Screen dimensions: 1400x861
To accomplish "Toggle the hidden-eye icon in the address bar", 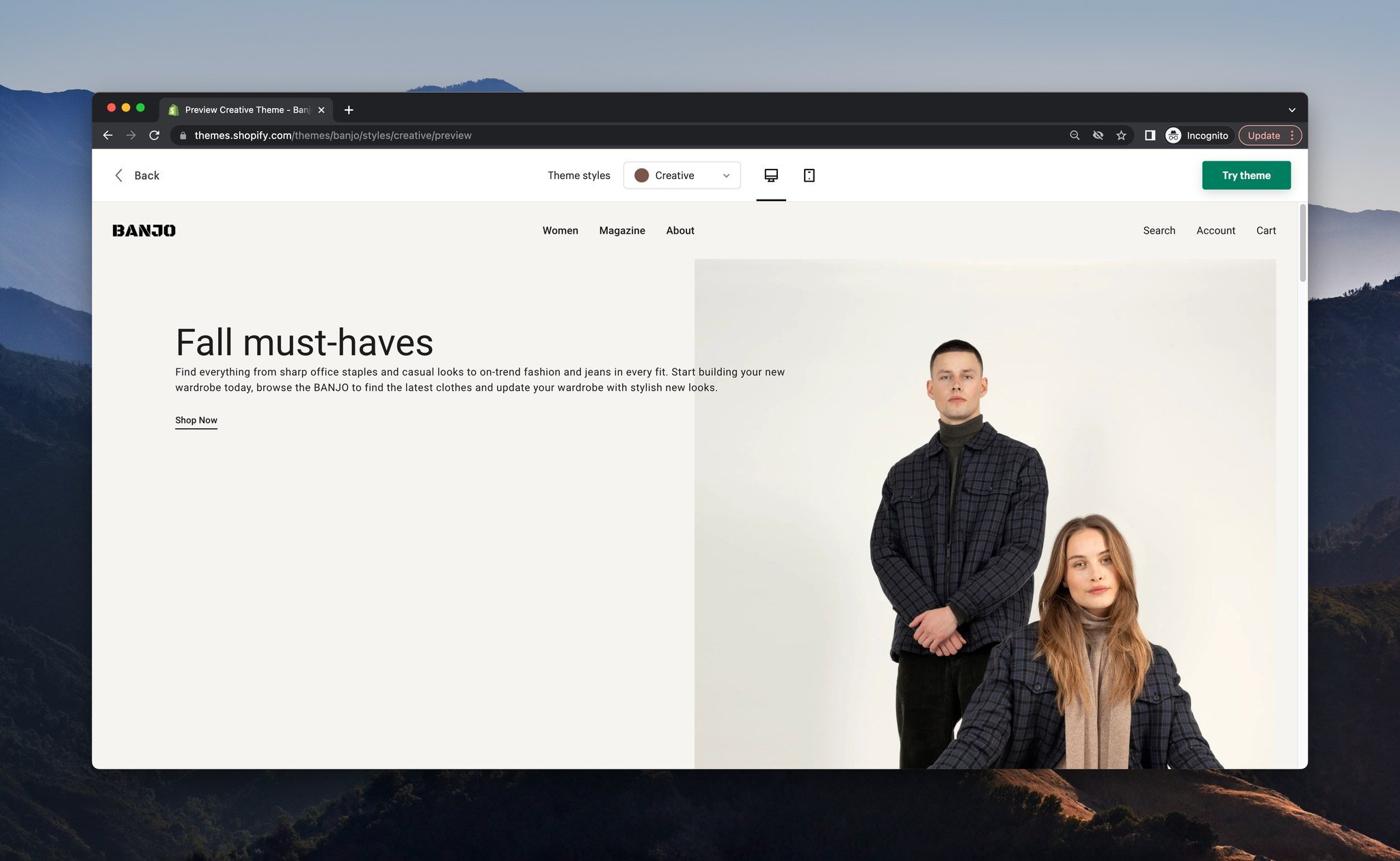I will (x=1098, y=135).
